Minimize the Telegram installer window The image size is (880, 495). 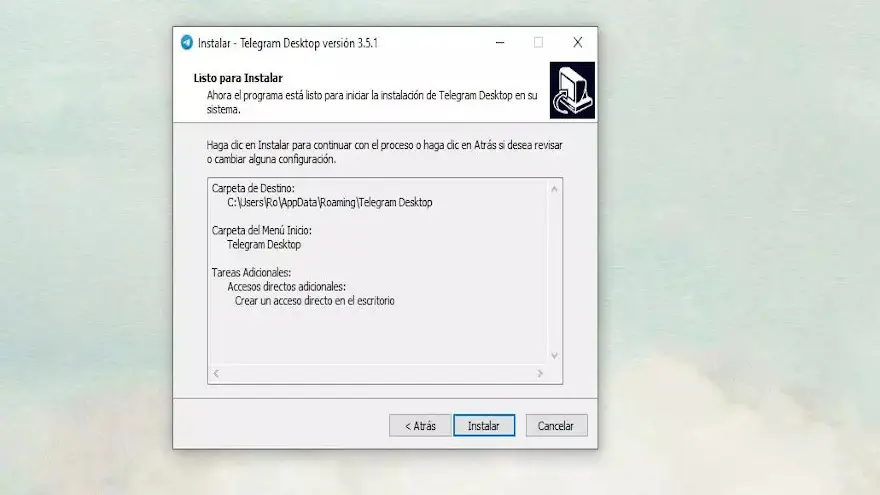499,43
